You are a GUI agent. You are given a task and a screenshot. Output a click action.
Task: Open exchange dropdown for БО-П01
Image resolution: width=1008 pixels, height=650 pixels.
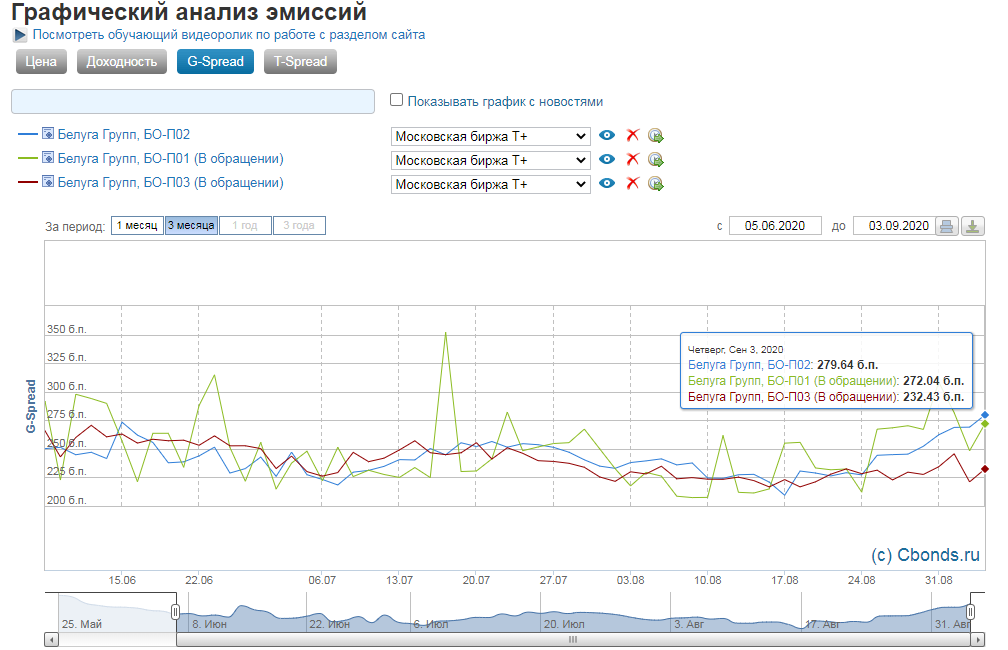490,160
